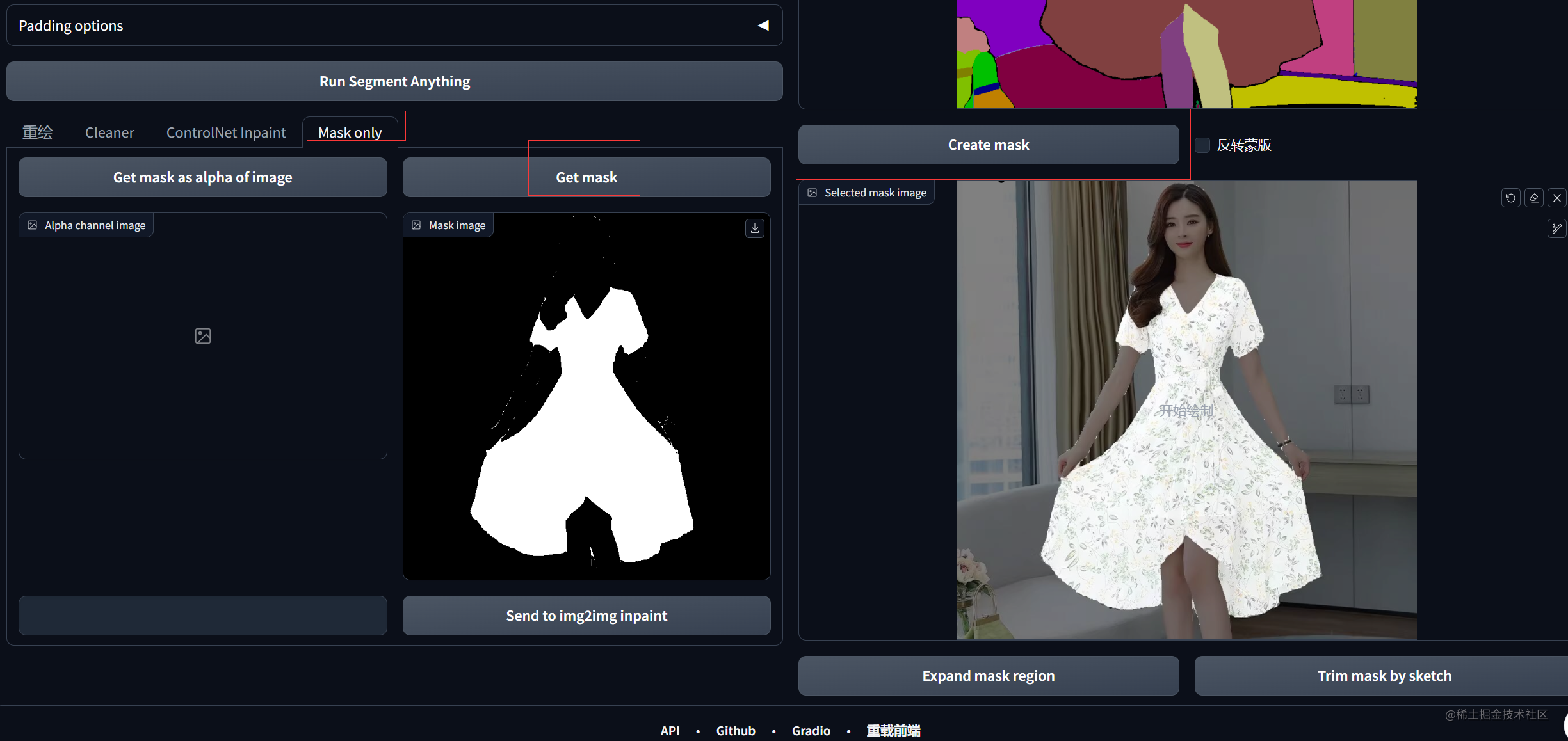
Task: Open the API link in footer
Action: pos(670,731)
